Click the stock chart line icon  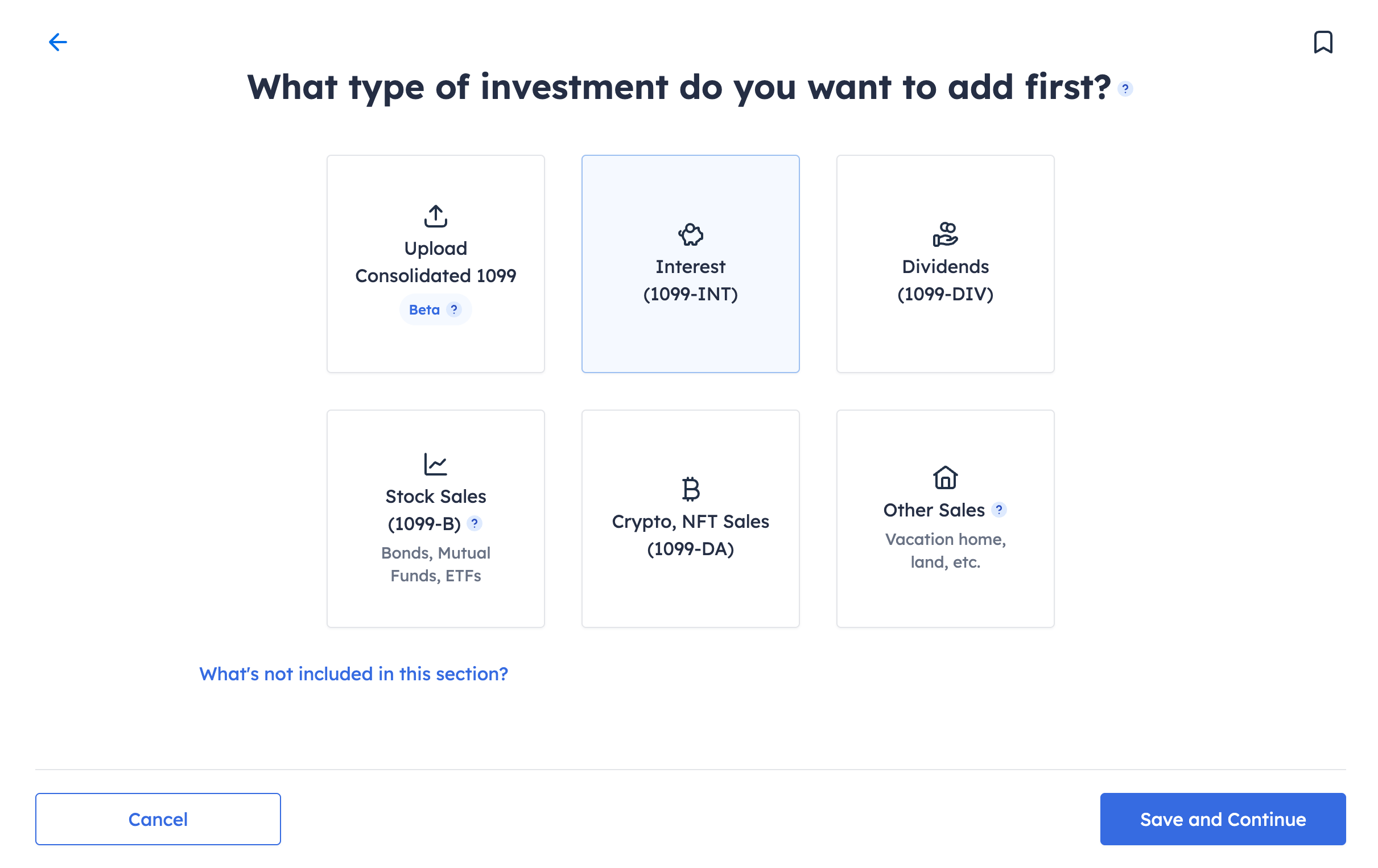[435, 464]
